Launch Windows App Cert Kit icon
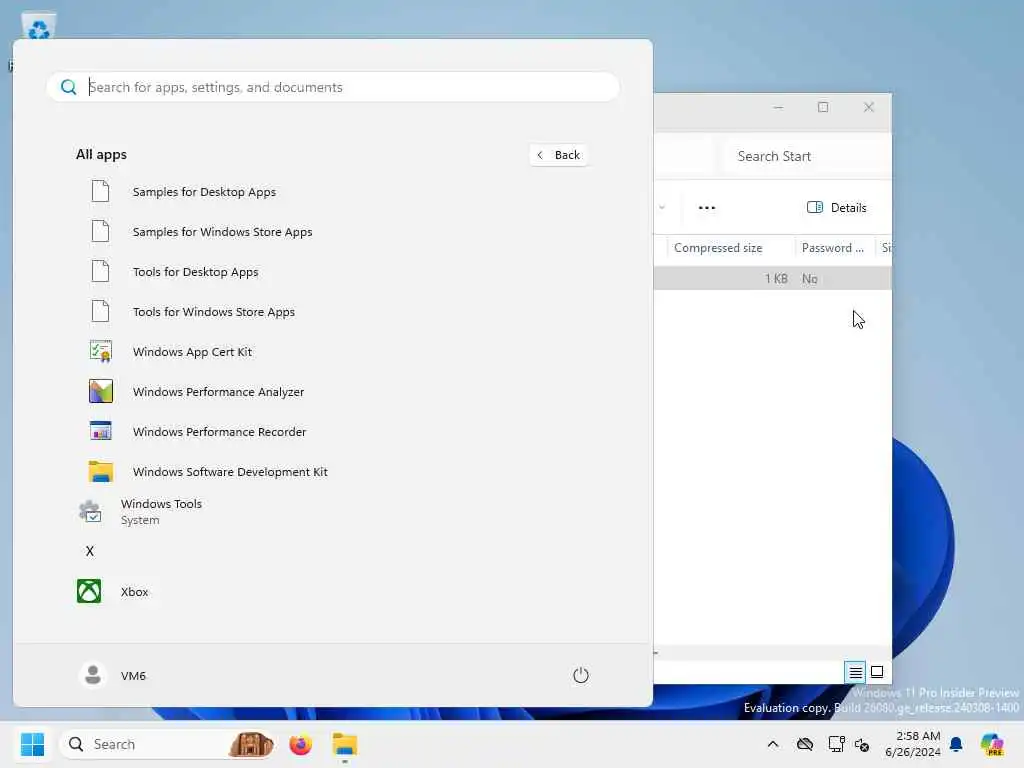 click(101, 351)
